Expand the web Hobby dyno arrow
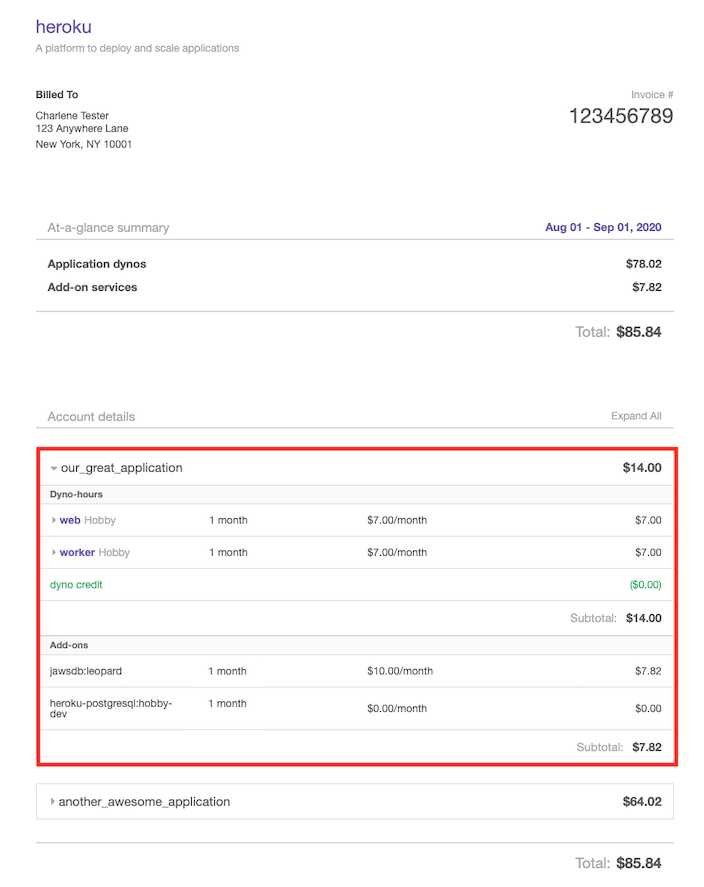This screenshot has height=887, width=704. click(54, 520)
